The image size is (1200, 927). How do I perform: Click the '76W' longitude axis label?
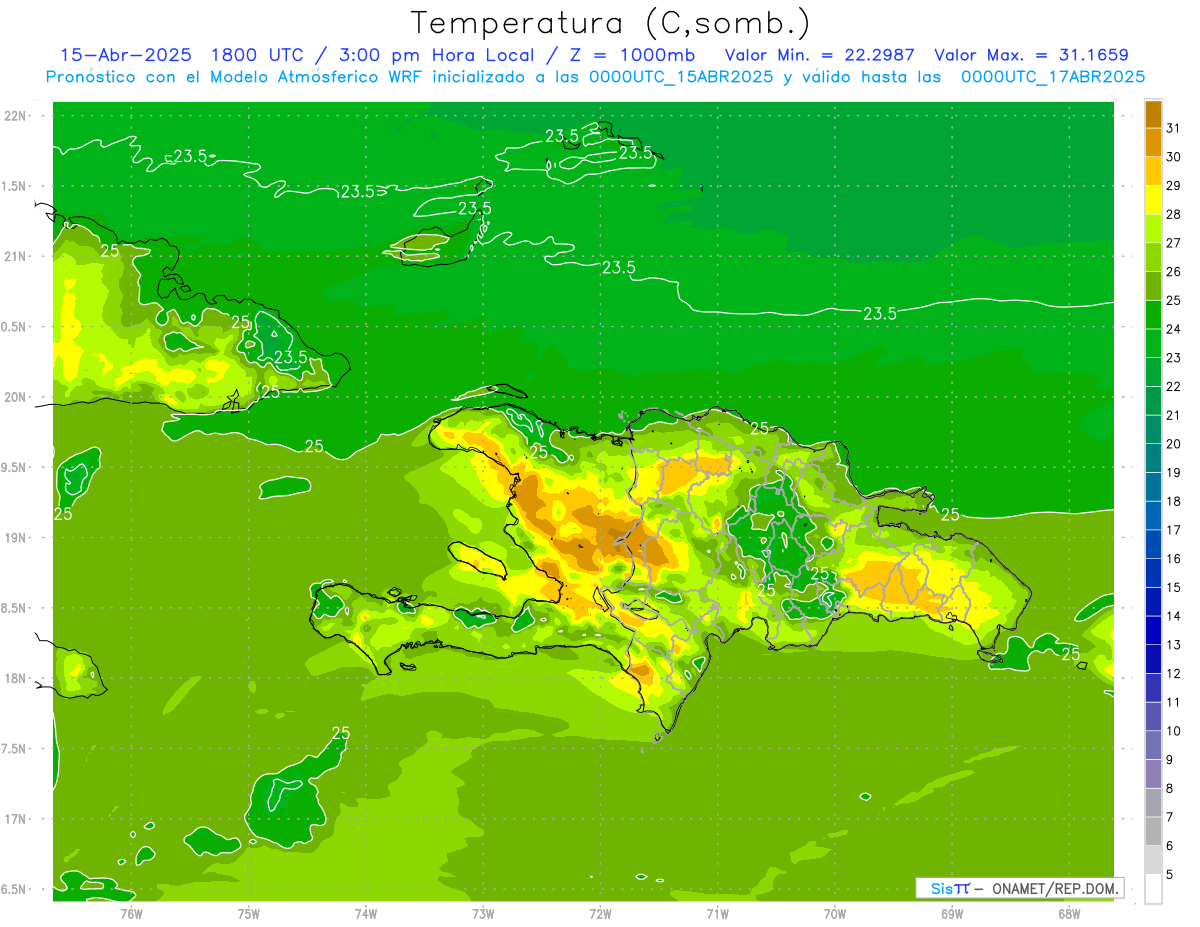(131, 914)
